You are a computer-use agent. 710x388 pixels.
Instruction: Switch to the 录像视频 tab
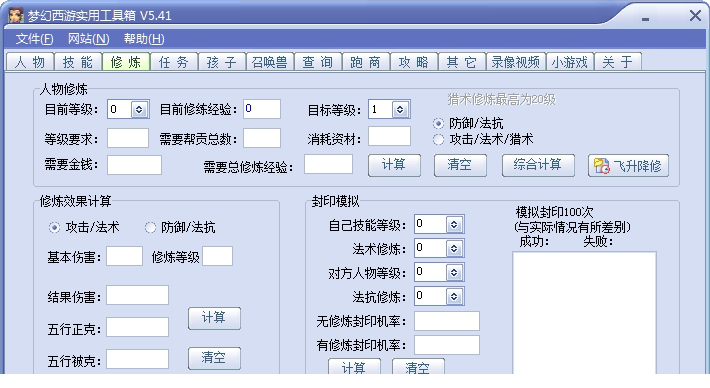[x=516, y=62]
